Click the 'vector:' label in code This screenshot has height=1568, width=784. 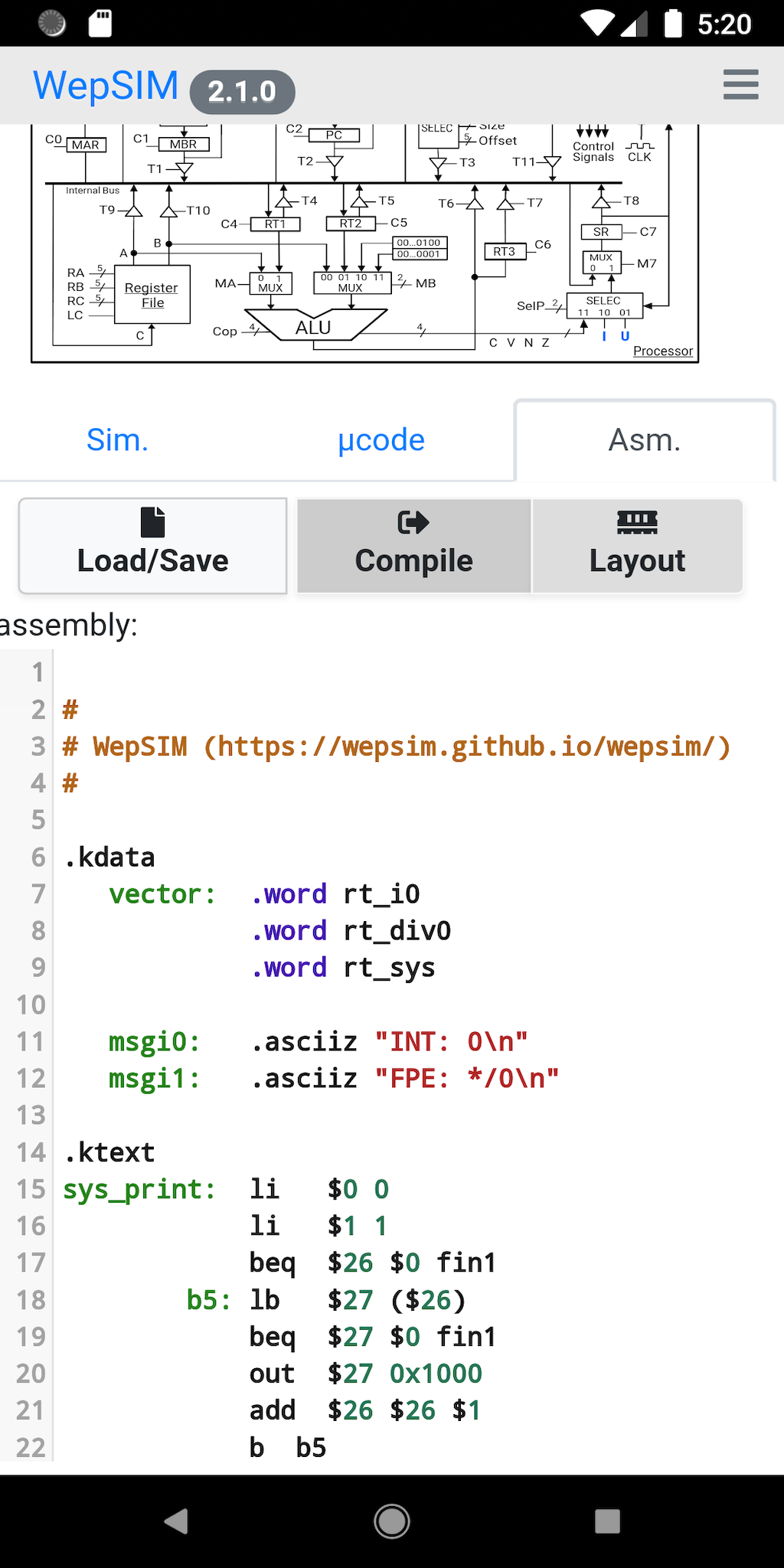[x=162, y=894]
